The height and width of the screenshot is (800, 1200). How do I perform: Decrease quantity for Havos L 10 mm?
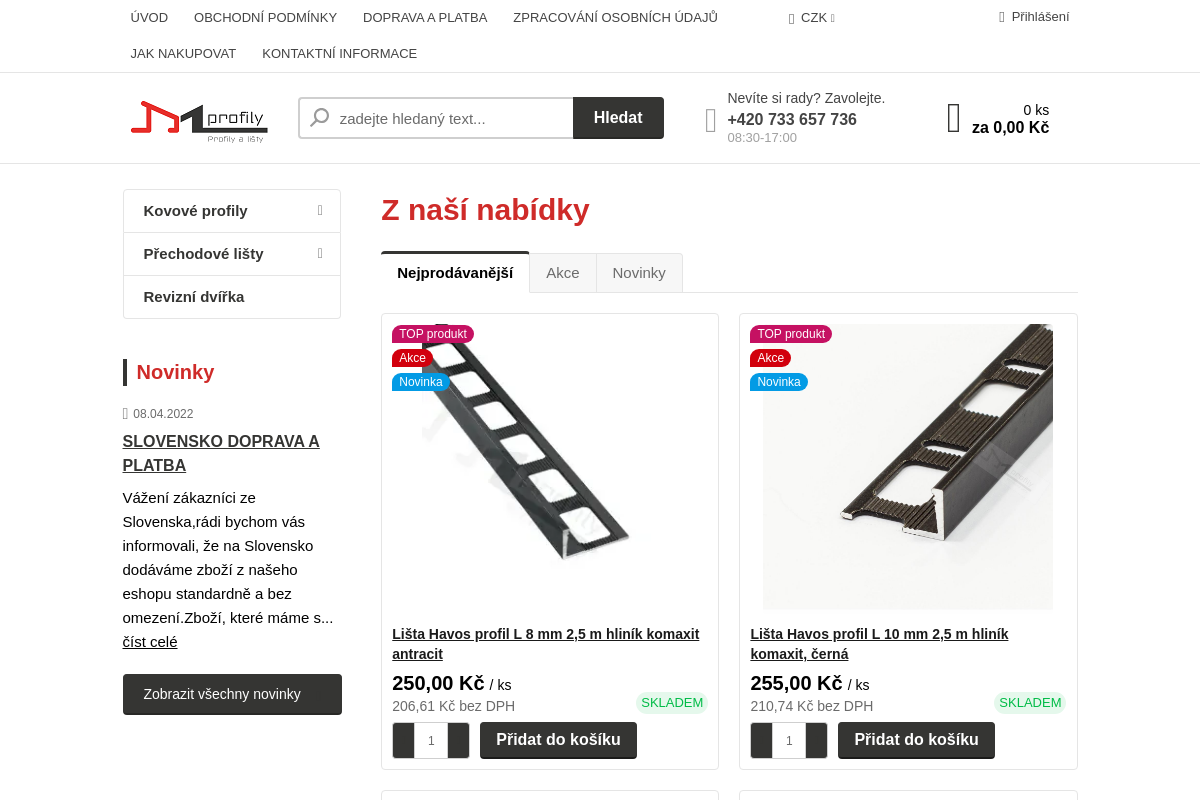[762, 741]
